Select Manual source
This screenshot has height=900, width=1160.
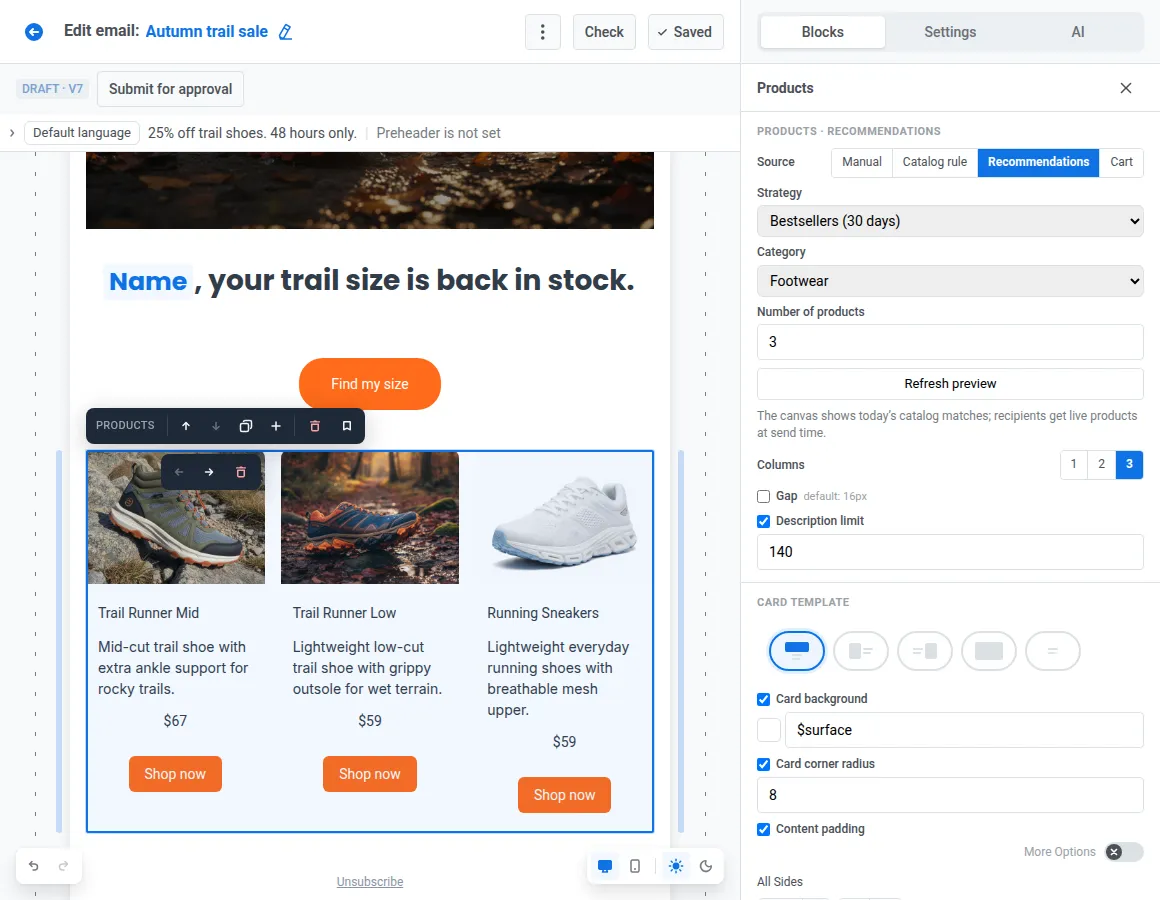[x=862, y=162]
